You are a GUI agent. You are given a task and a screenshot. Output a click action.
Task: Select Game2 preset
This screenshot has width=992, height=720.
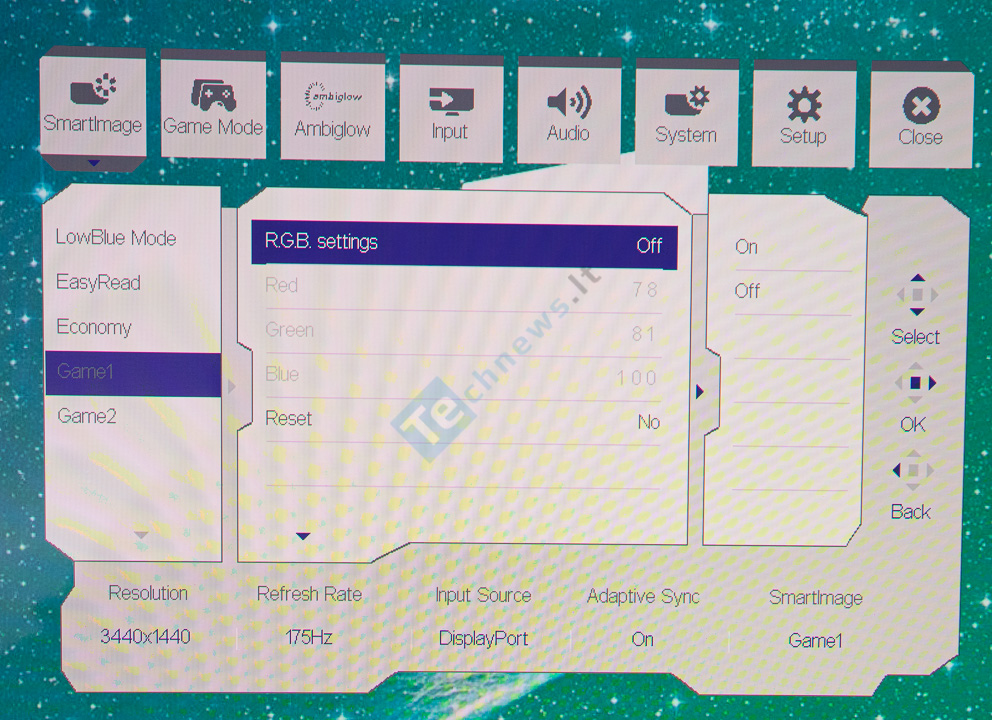87,416
